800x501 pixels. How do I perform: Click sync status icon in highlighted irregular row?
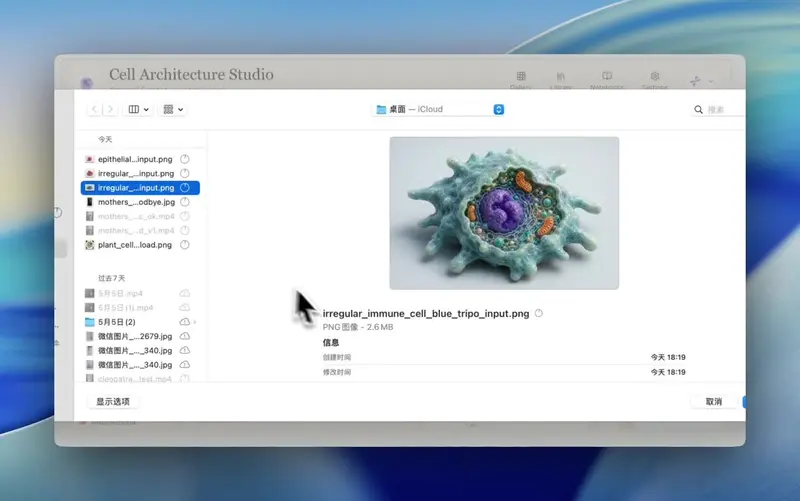pos(185,188)
